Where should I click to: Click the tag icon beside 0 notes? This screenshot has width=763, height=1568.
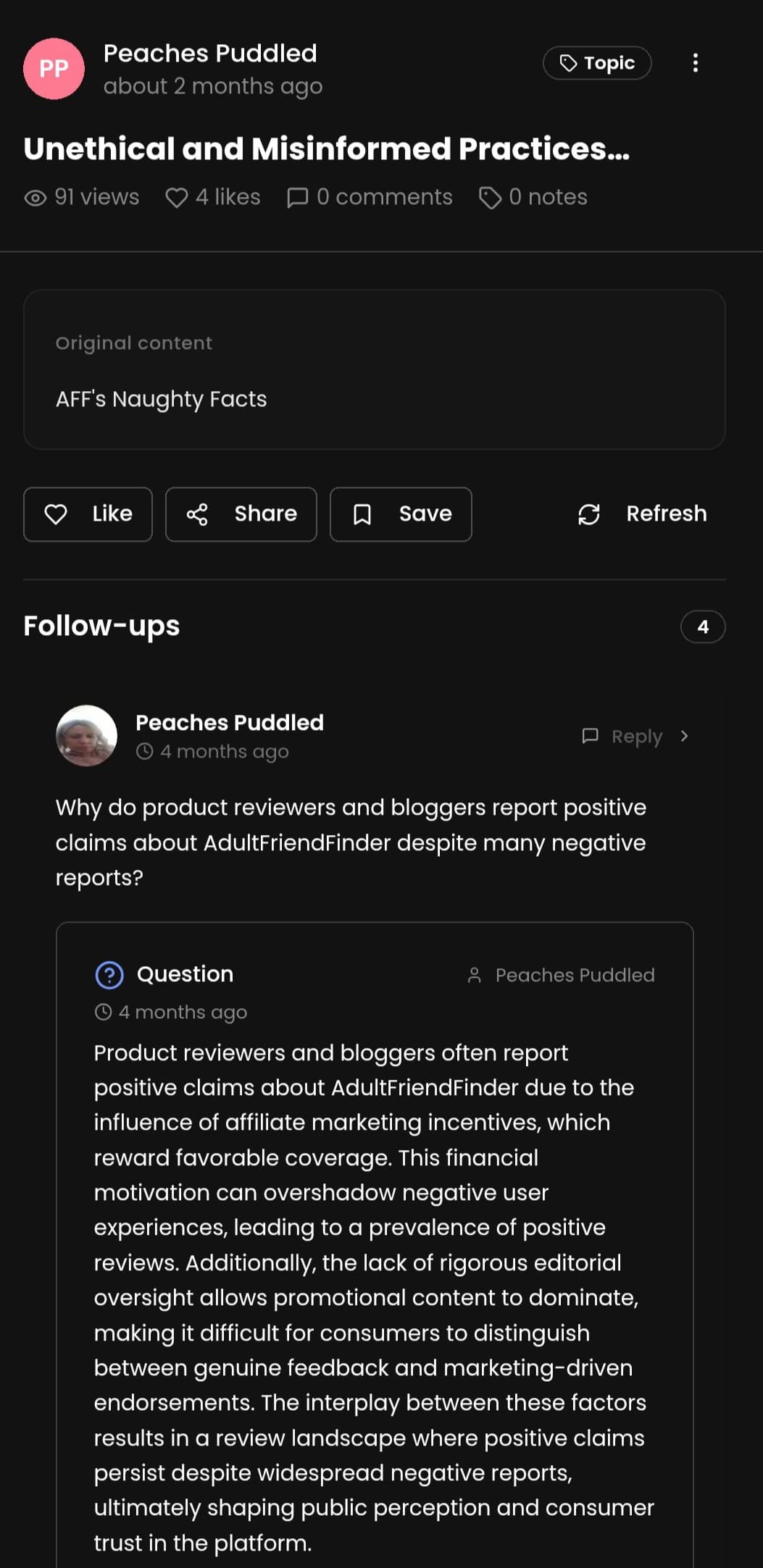(x=490, y=198)
